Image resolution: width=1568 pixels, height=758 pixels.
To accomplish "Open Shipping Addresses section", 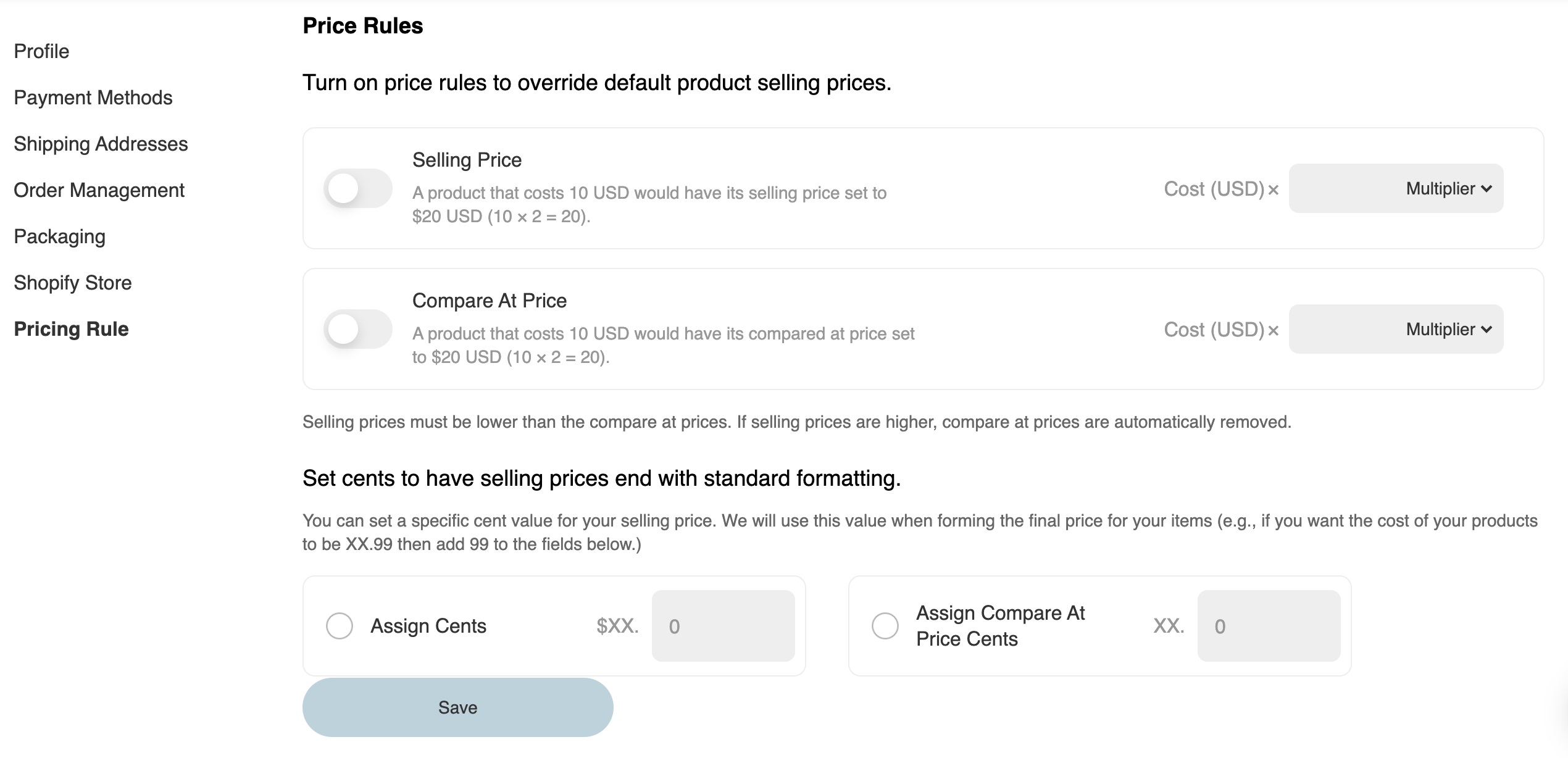I will pos(101,144).
